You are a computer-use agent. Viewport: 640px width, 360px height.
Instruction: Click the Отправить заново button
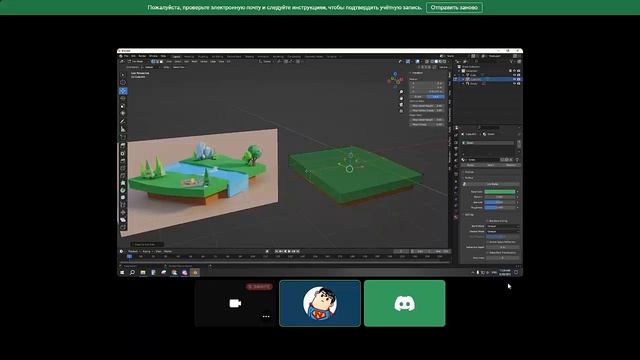(454, 7)
